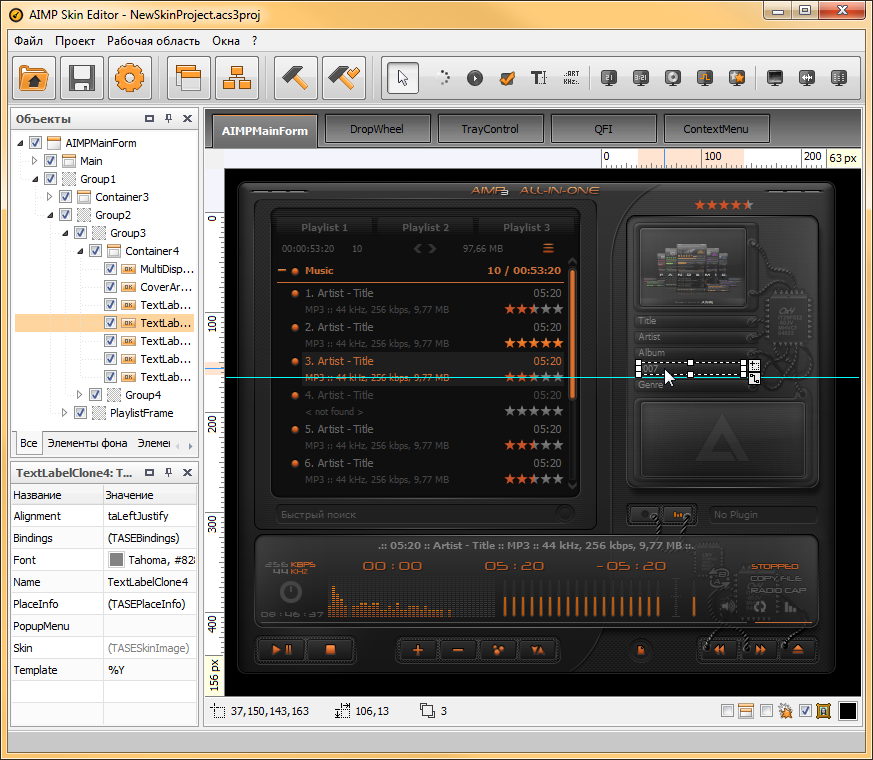Uncheck the visibility checkbox next to Container3
The width and height of the screenshot is (873, 760).
point(64,196)
